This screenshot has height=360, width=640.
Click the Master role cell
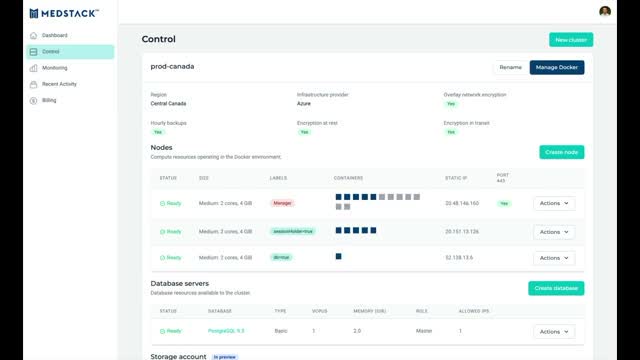point(424,331)
